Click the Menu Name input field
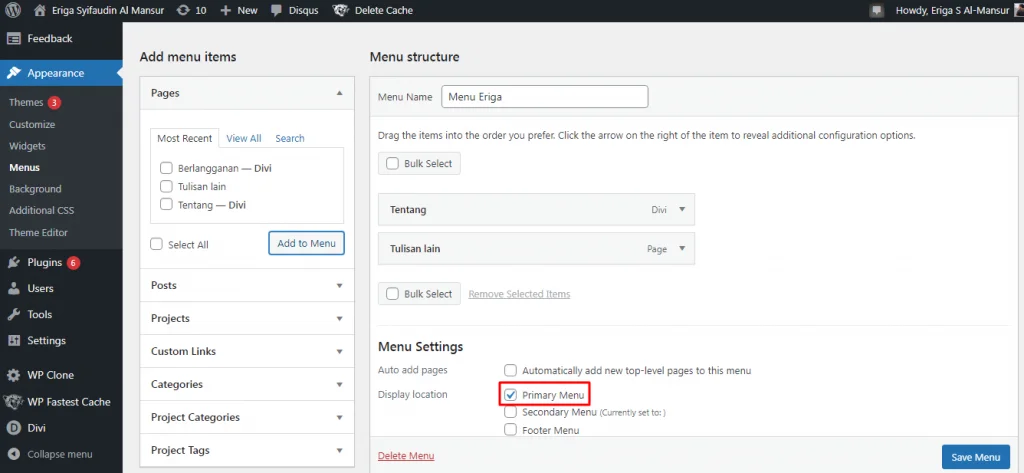Image resolution: width=1024 pixels, height=473 pixels. 545,96
